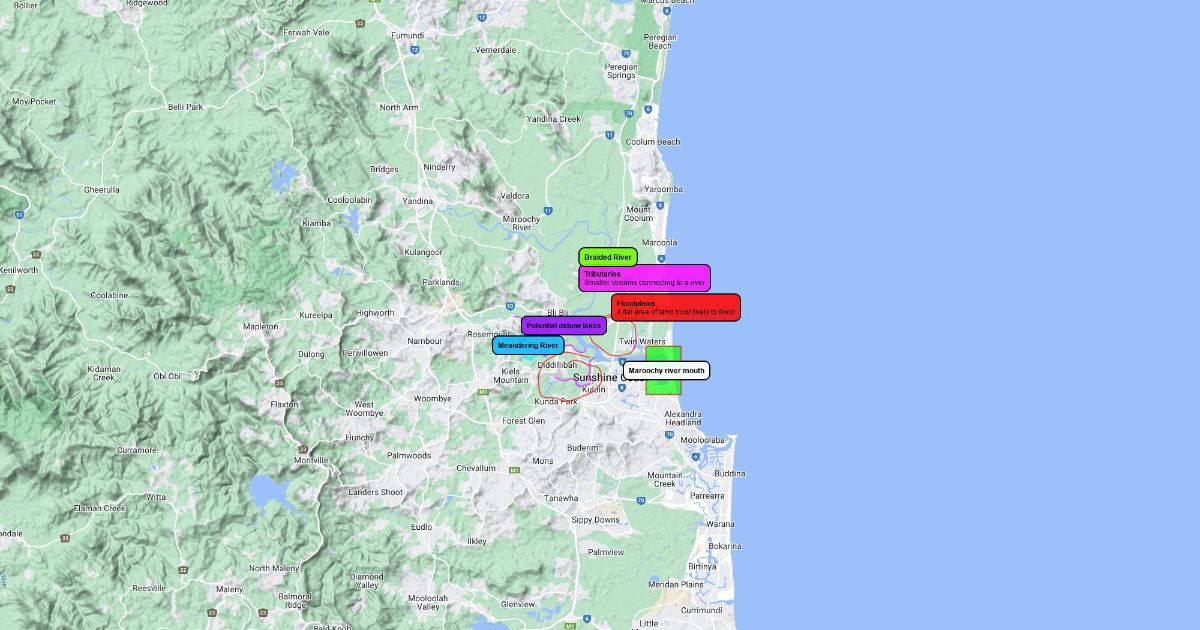Click the Belli Park label

point(185,107)
